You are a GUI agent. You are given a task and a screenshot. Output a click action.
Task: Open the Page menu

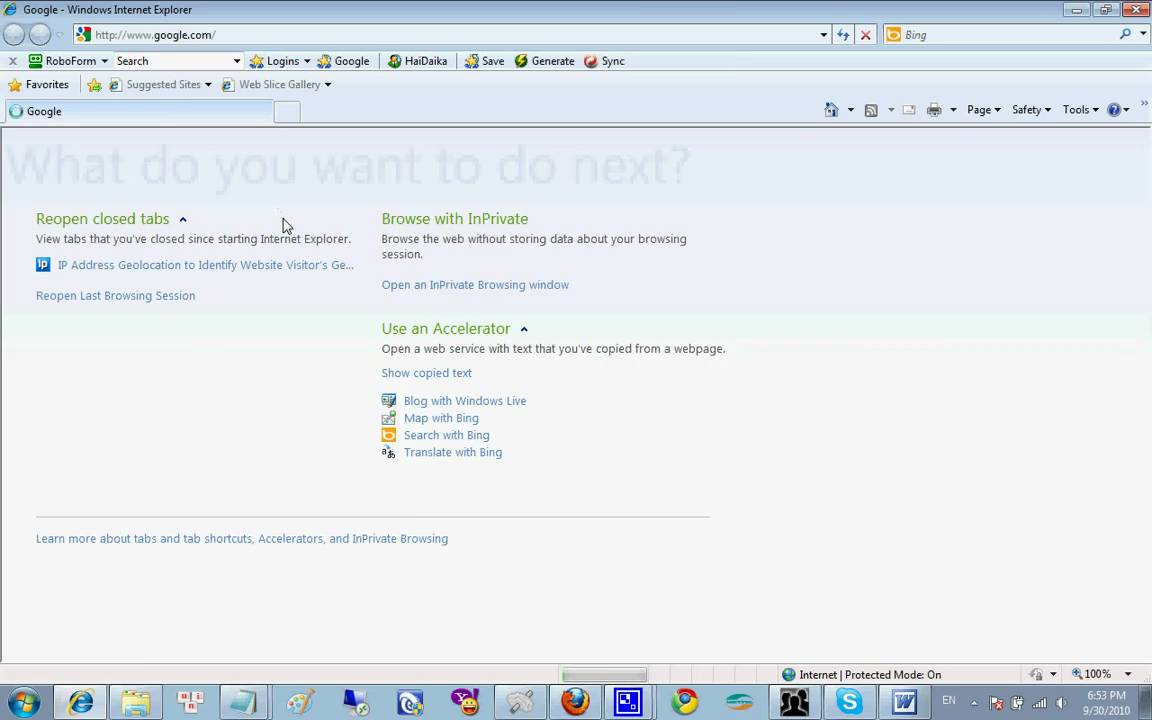click(x=983, y=109)
